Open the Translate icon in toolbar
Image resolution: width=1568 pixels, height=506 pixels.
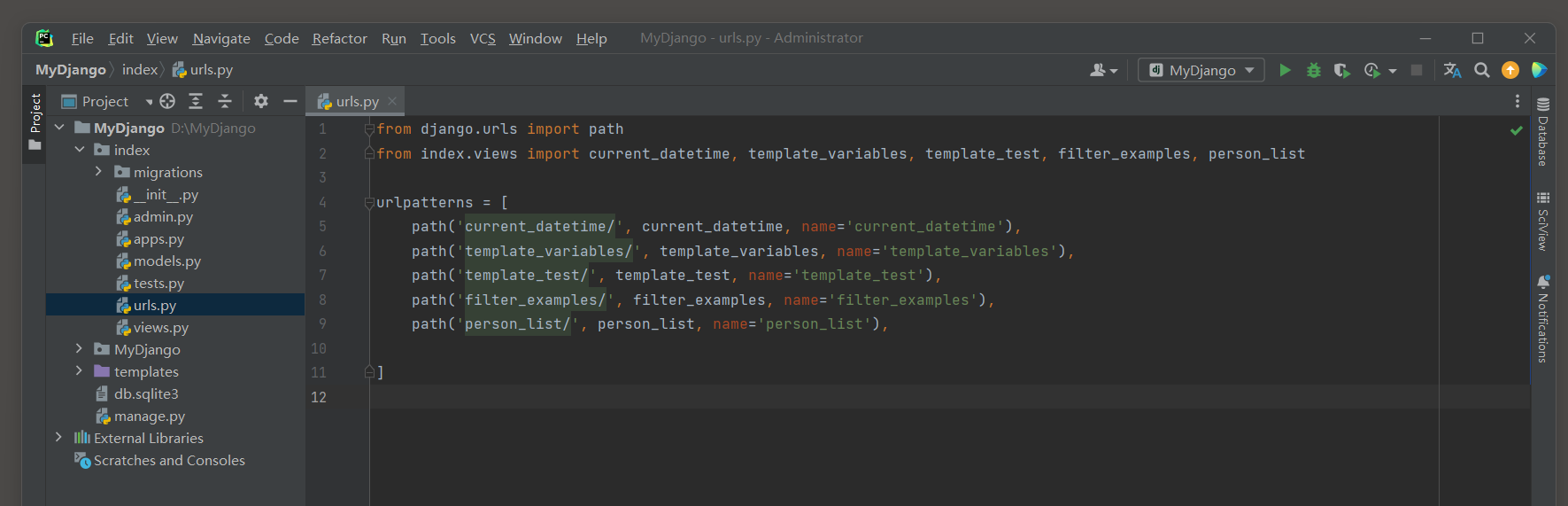[x=1452, y=70]
